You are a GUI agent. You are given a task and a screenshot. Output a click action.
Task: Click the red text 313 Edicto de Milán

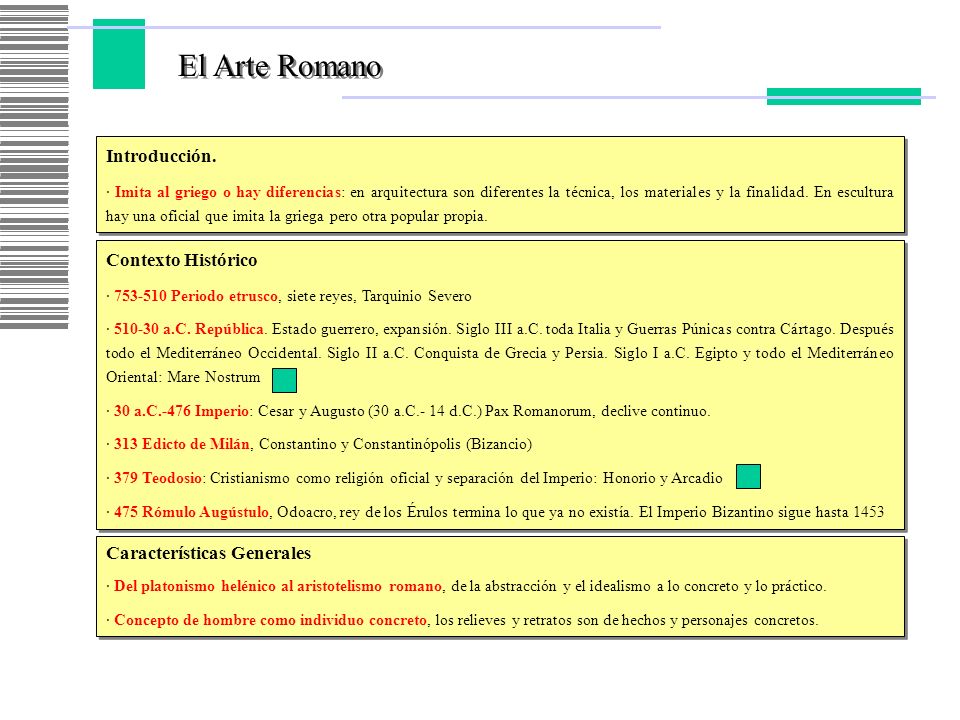pyautogui.click(x=182, y=444)
